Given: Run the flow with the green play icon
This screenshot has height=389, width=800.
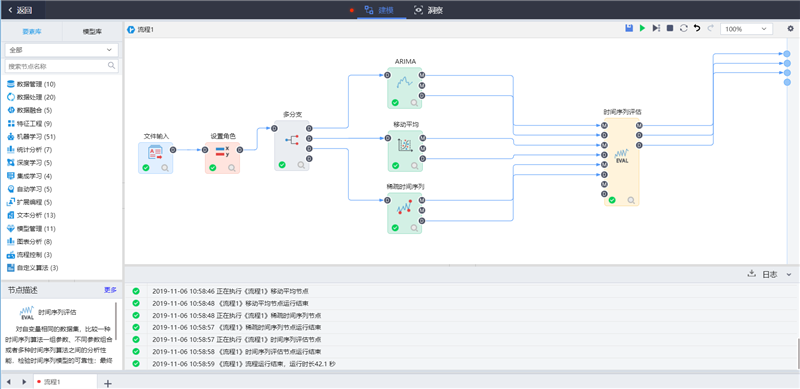Looking at the screenshot, I should tap(642, 29).
